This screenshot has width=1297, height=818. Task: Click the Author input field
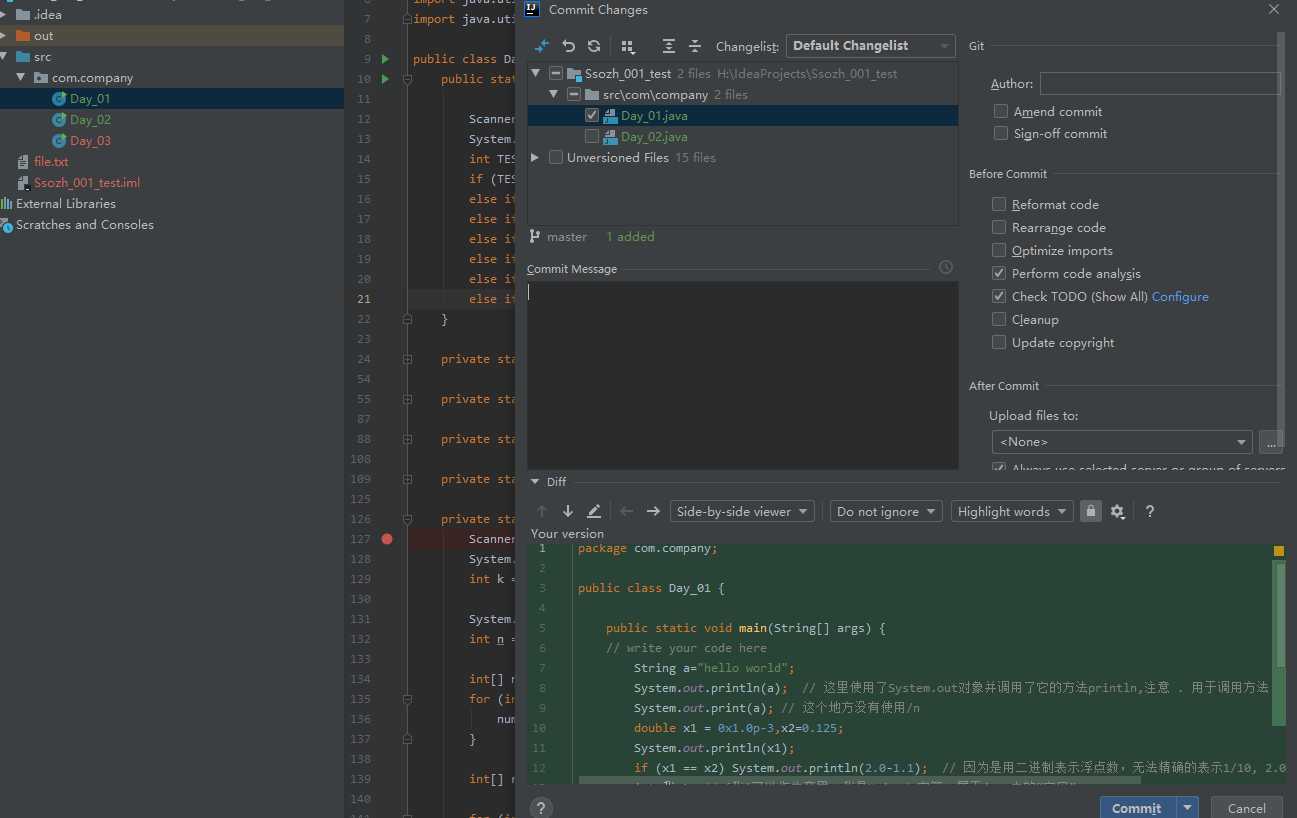tap(1160, 84)
